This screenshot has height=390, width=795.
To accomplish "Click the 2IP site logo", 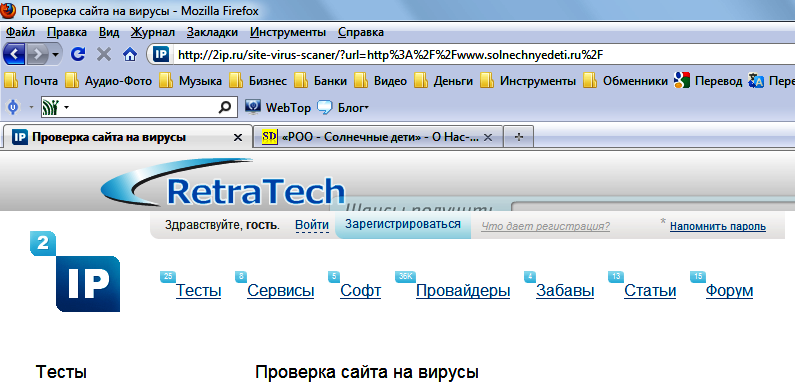I will click(75, 271).
